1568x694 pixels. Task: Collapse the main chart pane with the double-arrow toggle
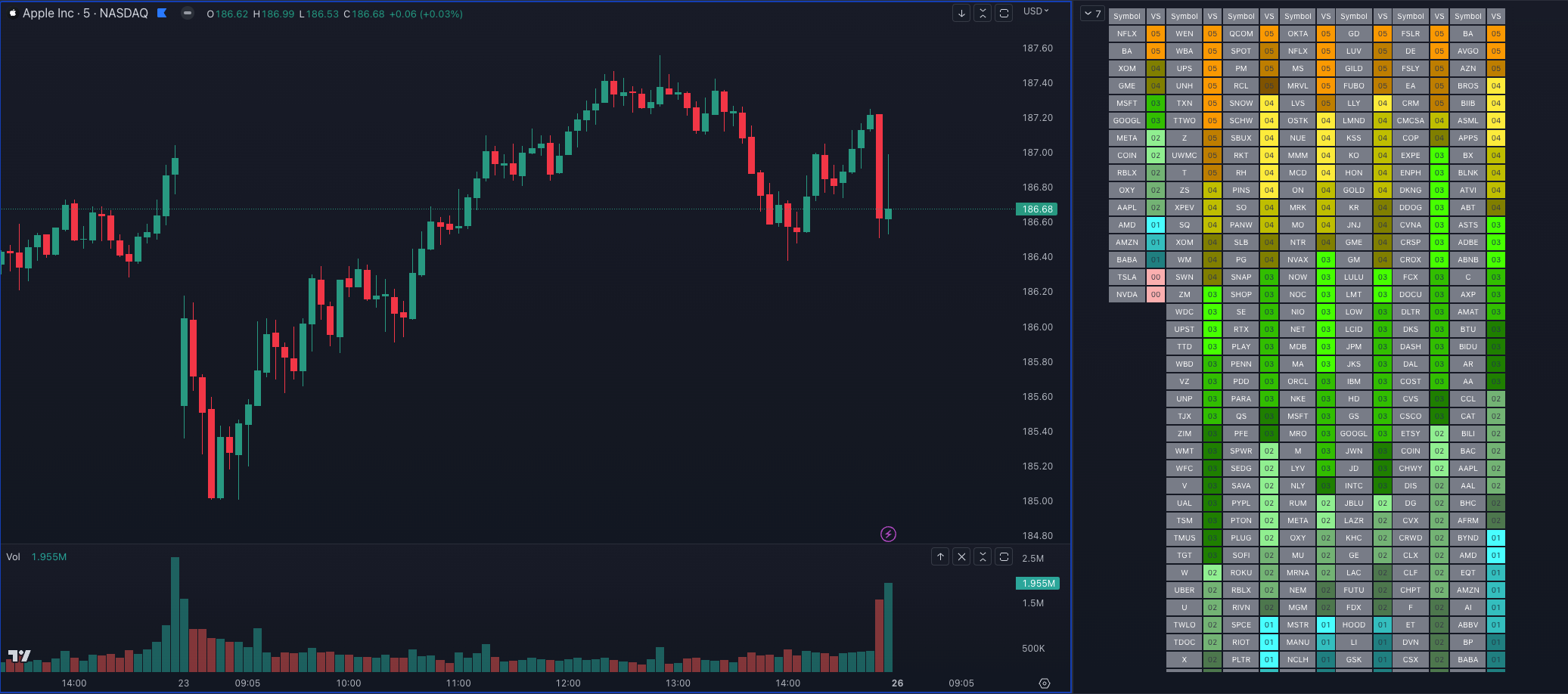[x=983, y=13]
